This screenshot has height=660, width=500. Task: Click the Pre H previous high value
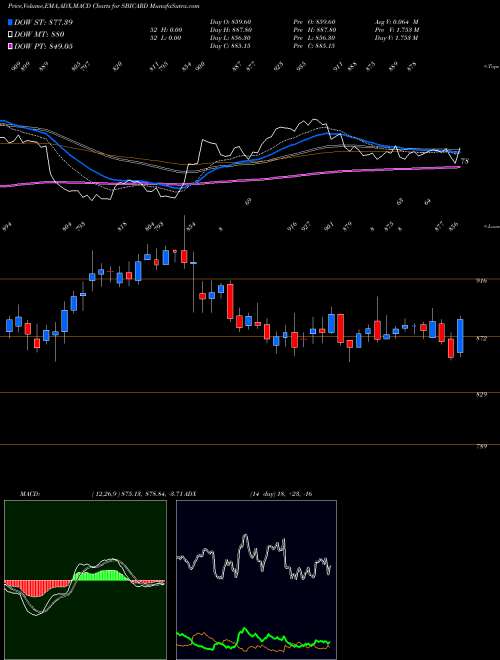point(314,30)
